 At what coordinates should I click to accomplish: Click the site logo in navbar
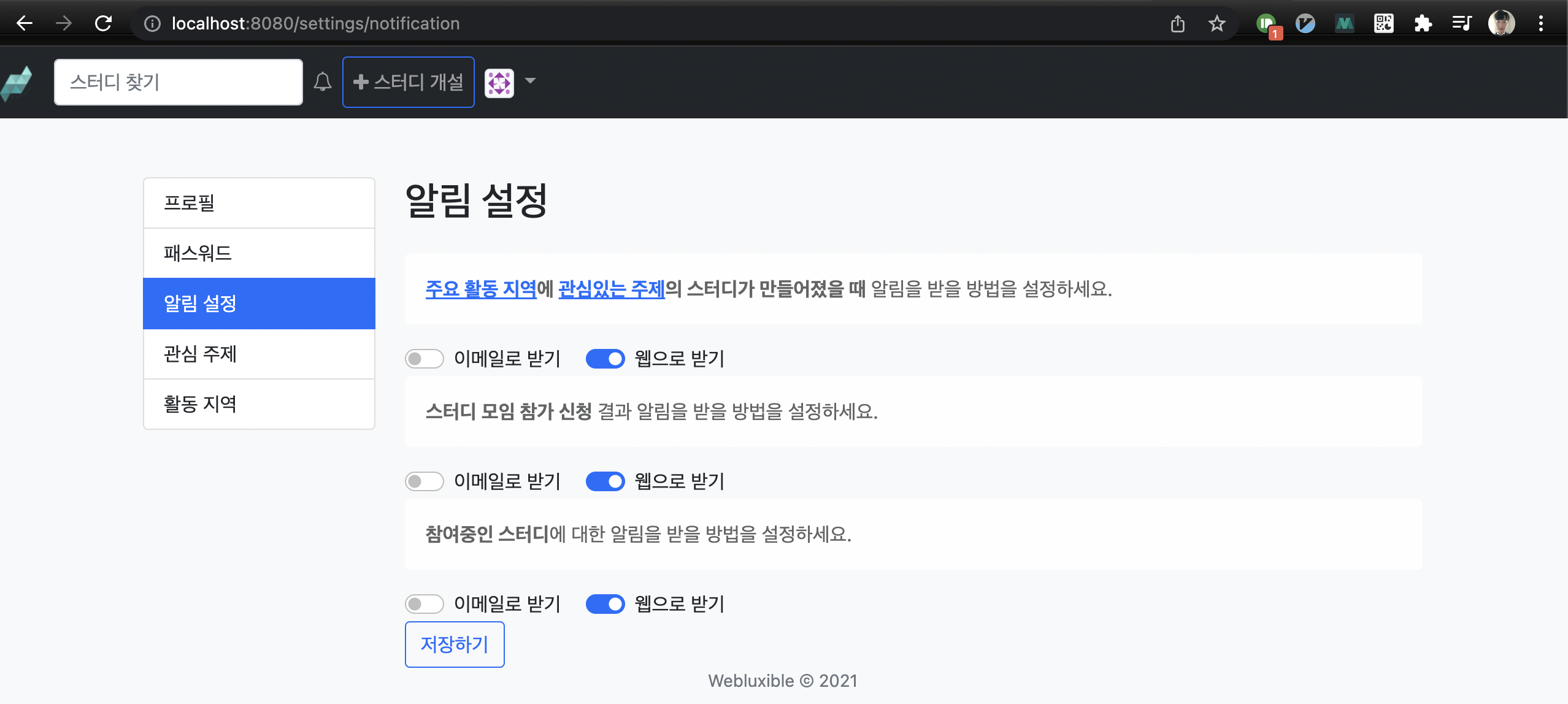[x=17, y=83]
